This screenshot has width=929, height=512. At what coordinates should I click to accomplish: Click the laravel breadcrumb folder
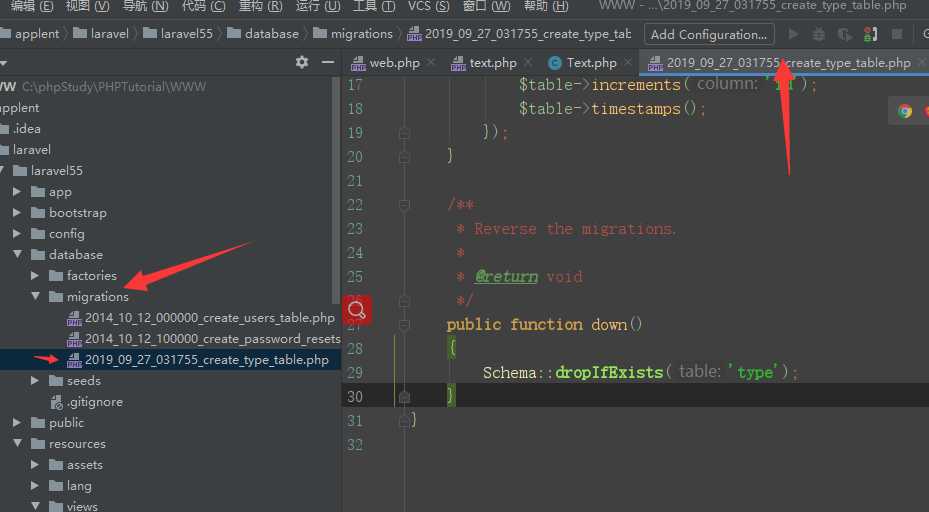[x=101, y=34]
